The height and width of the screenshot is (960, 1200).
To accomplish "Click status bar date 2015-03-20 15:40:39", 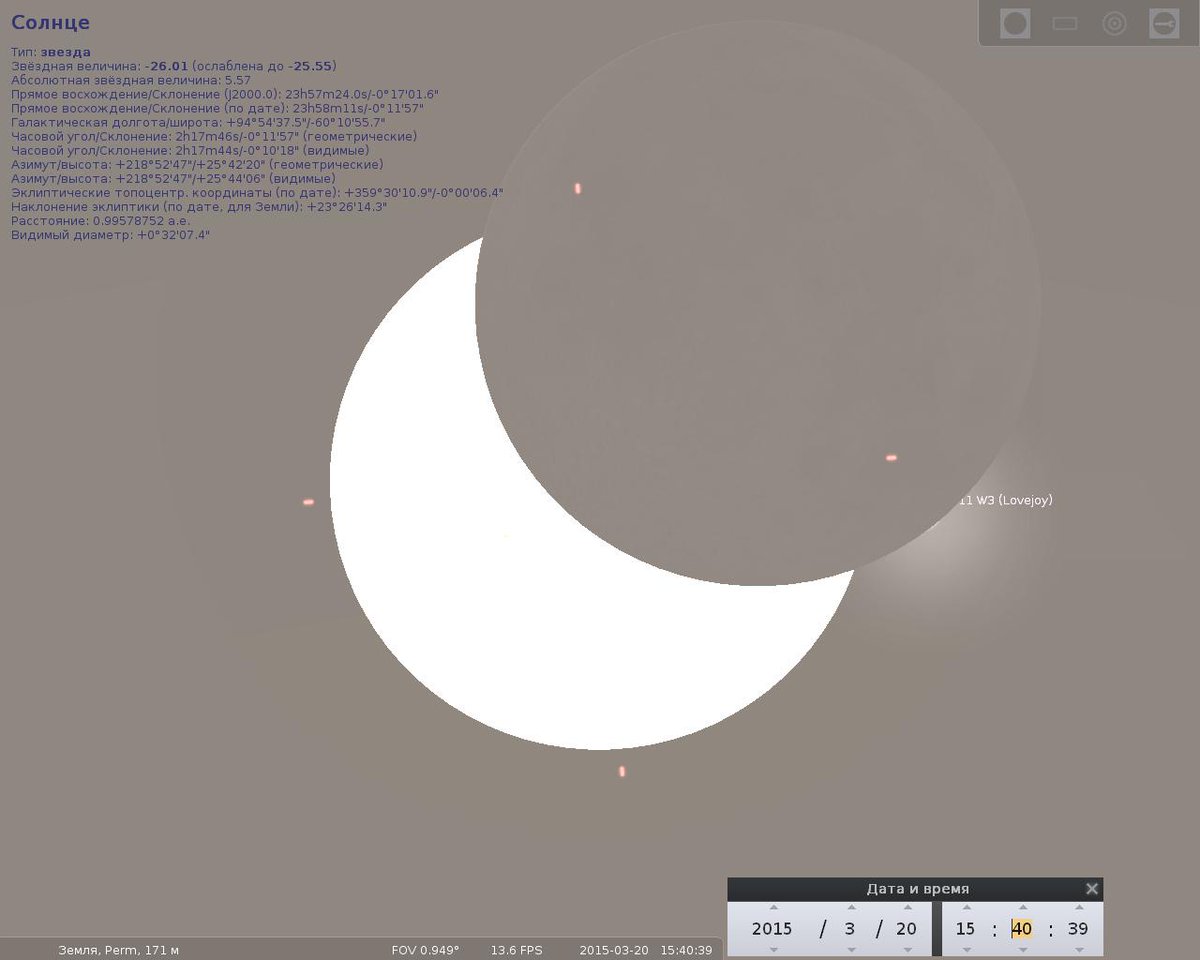I will (646, 950).
